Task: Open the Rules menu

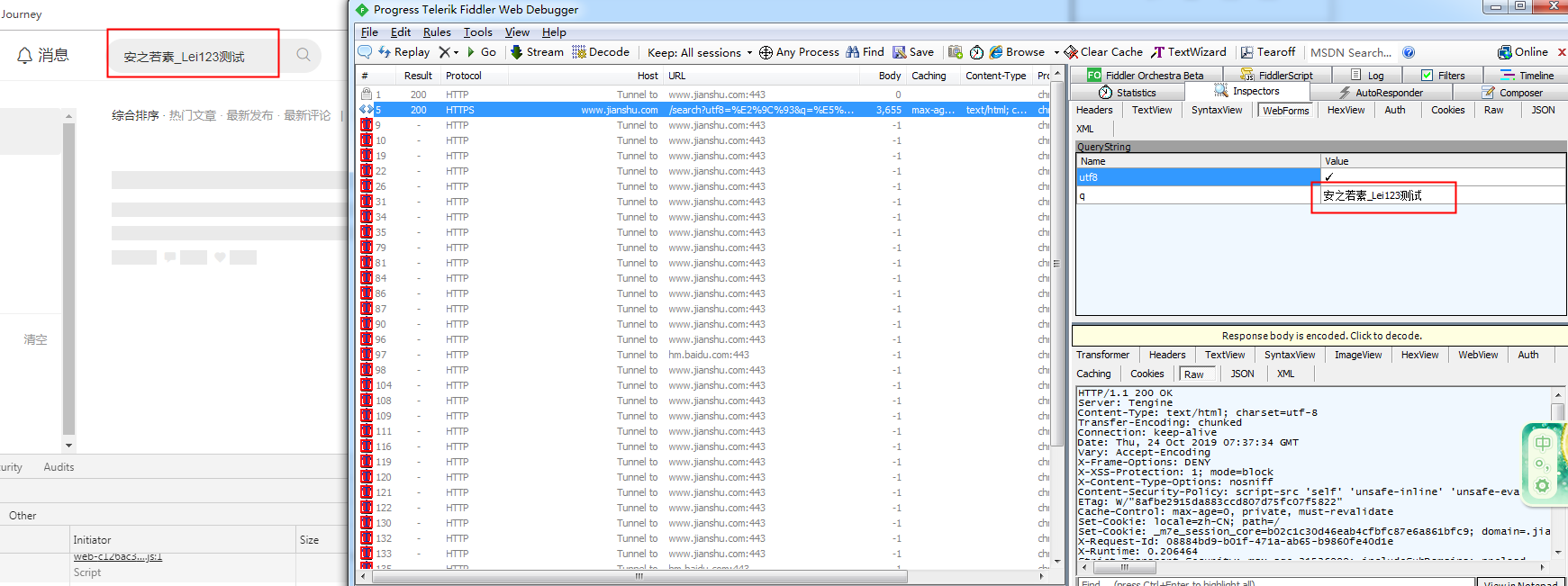Action: (x=437, y=32)
